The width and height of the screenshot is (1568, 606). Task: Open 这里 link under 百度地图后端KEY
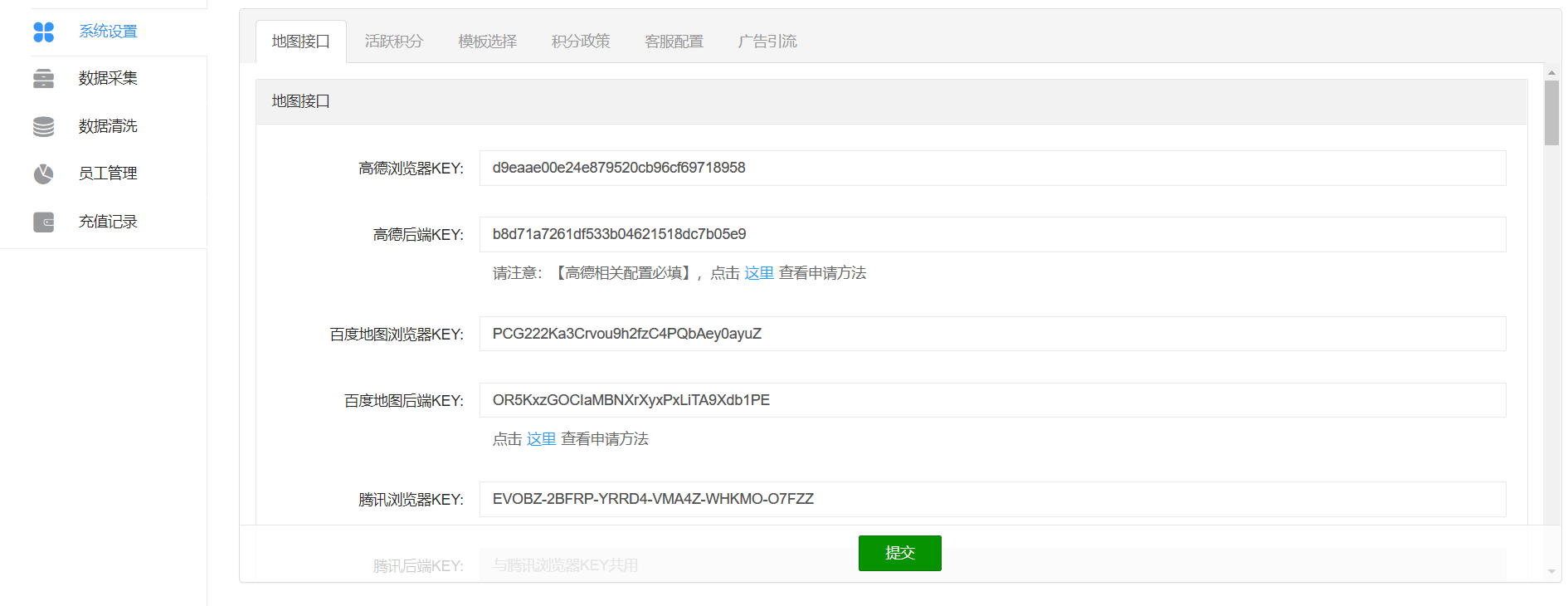click(542, 439)
